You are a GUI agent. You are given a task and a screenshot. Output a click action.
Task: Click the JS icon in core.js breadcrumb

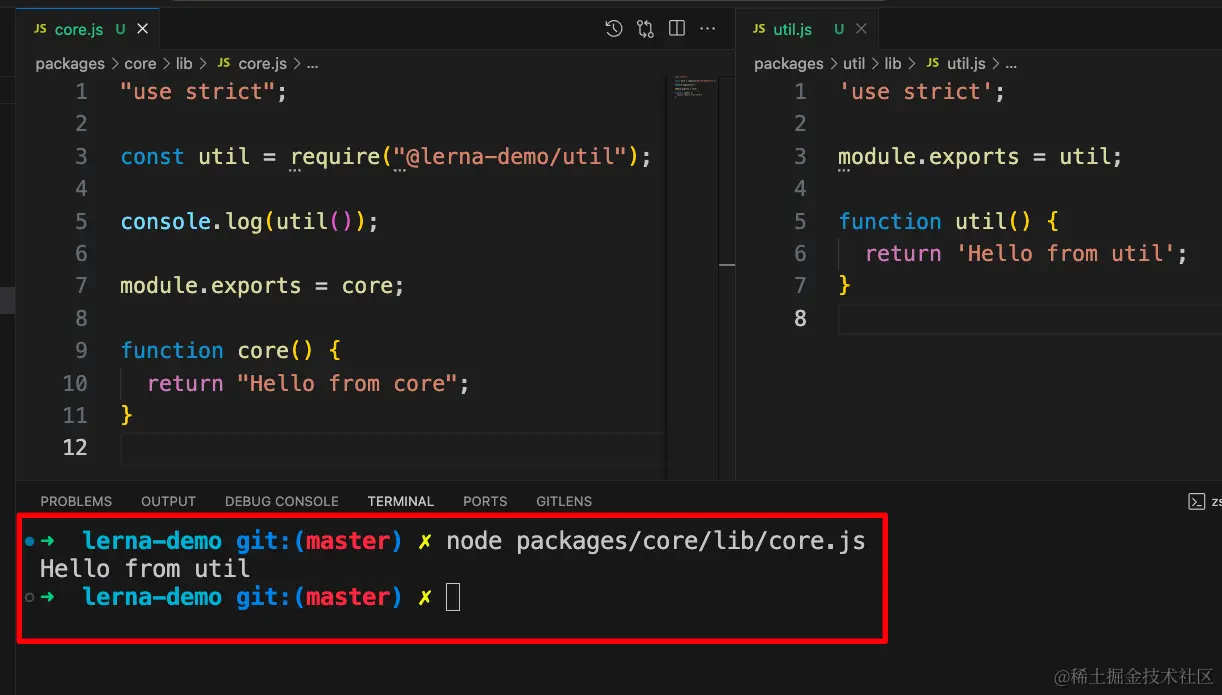click(223, 63)
